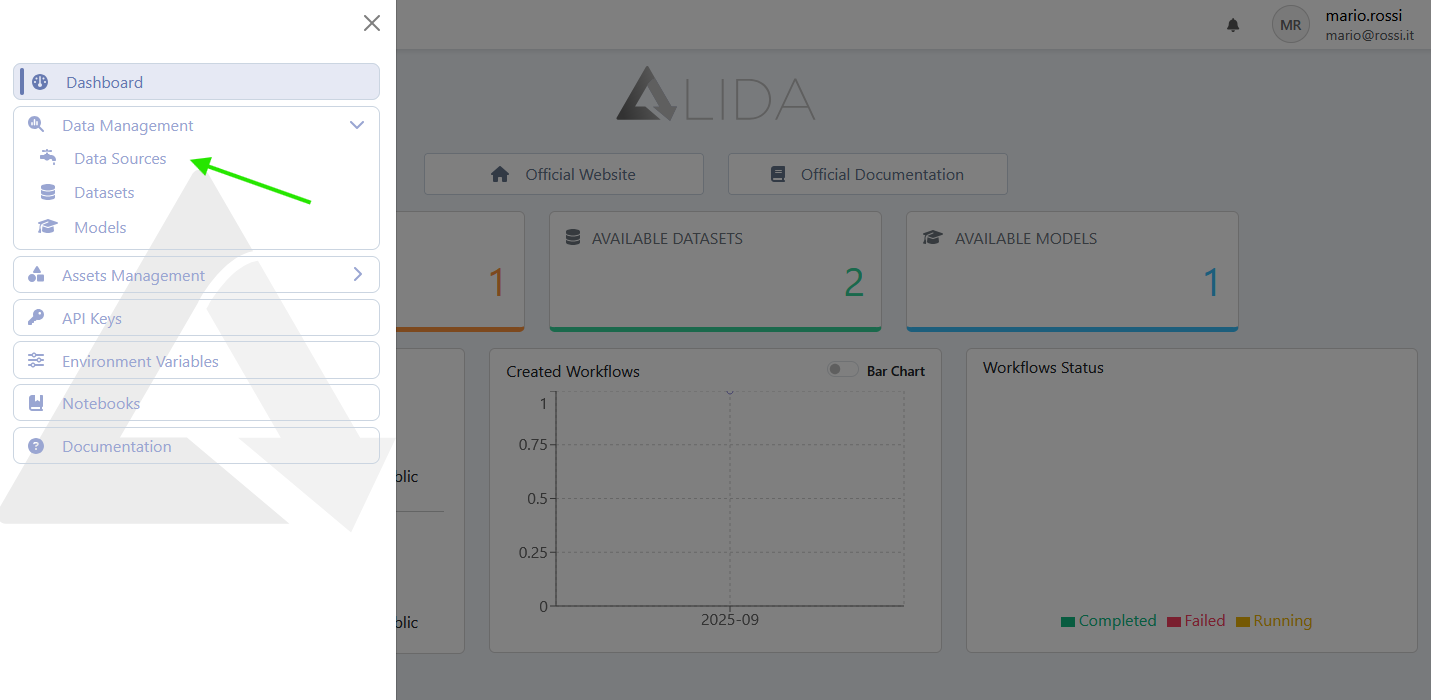Click the Created Workflows chart title
The image size is (1431, 700).
(x=573, y=371)
